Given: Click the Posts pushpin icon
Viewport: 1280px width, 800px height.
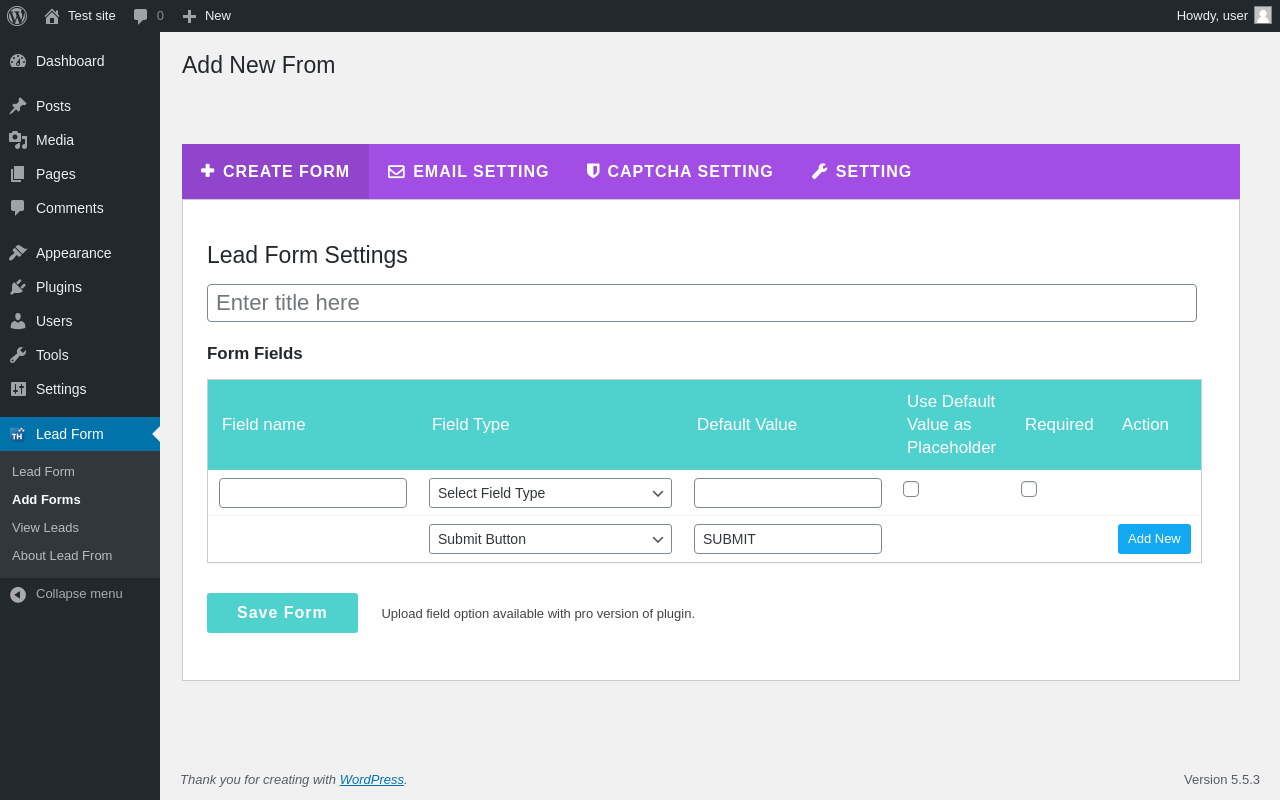Looking at the screenshot, I should (x=18, y=106).
